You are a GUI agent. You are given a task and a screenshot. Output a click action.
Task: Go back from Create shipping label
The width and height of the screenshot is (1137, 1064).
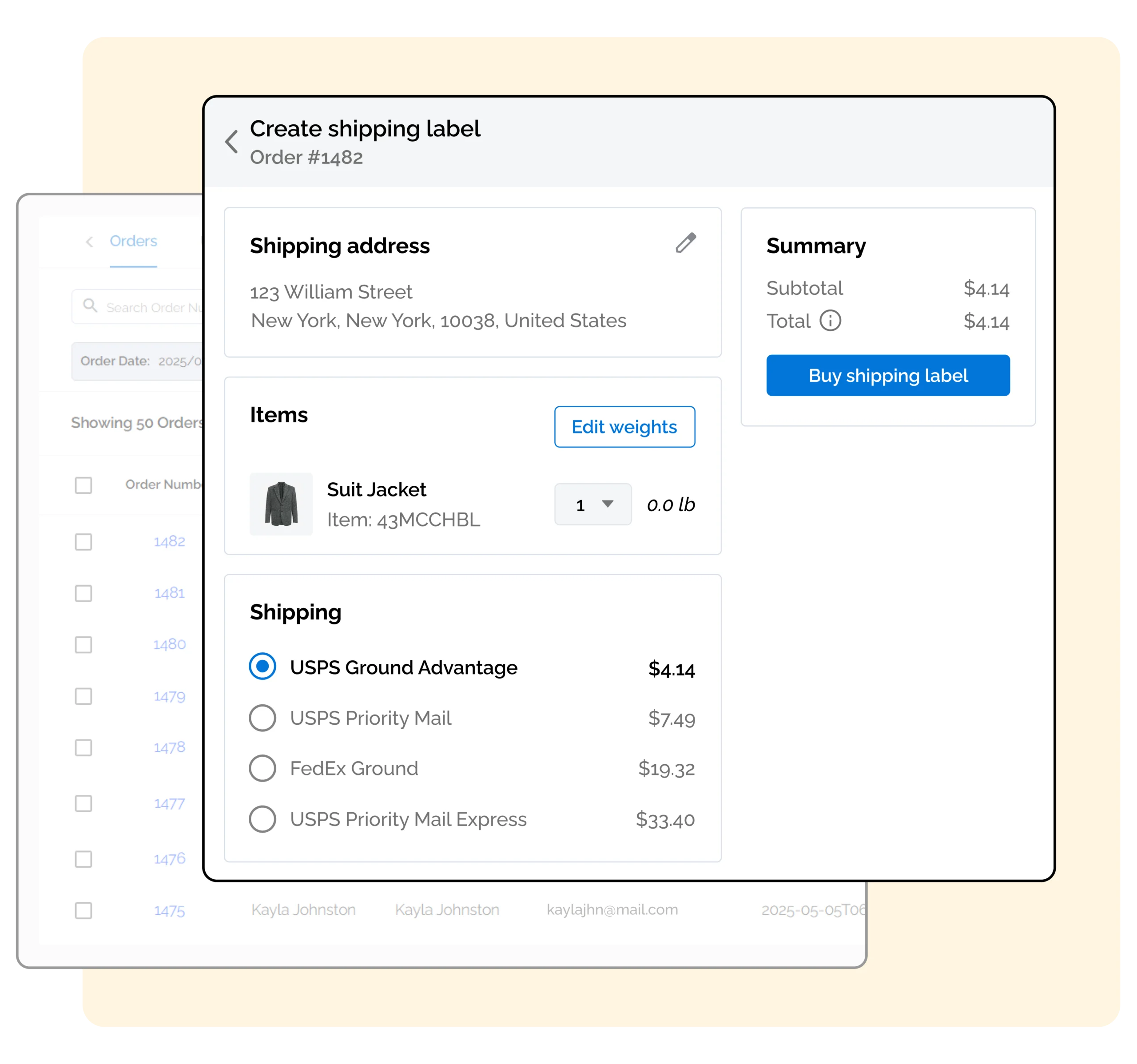pos(232,141)
